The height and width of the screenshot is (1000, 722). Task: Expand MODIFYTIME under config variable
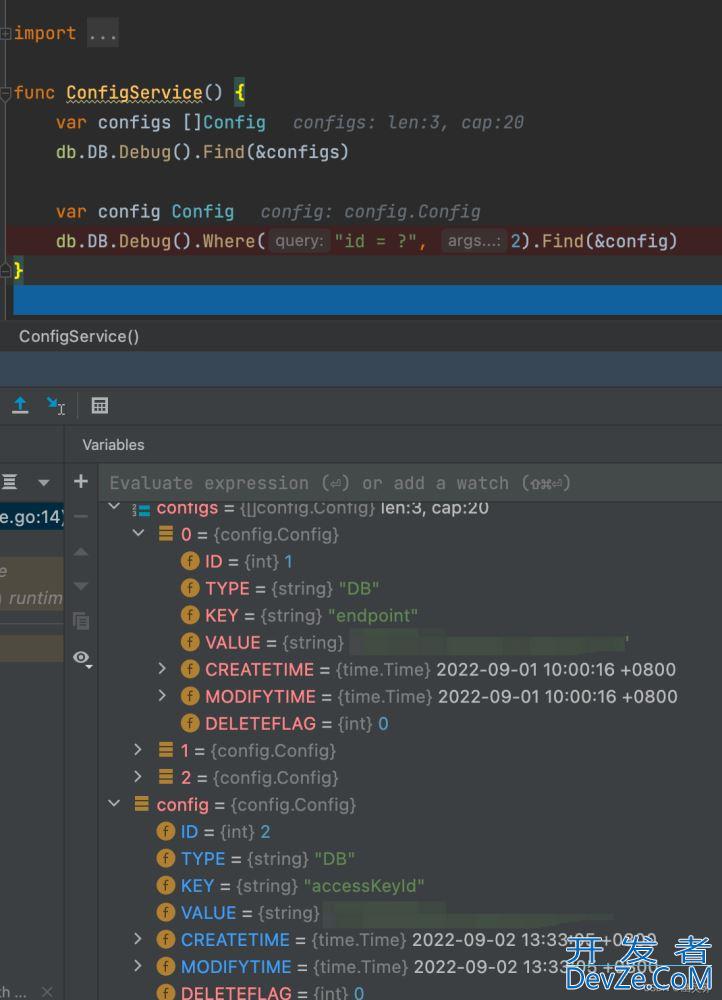[138, 966]
